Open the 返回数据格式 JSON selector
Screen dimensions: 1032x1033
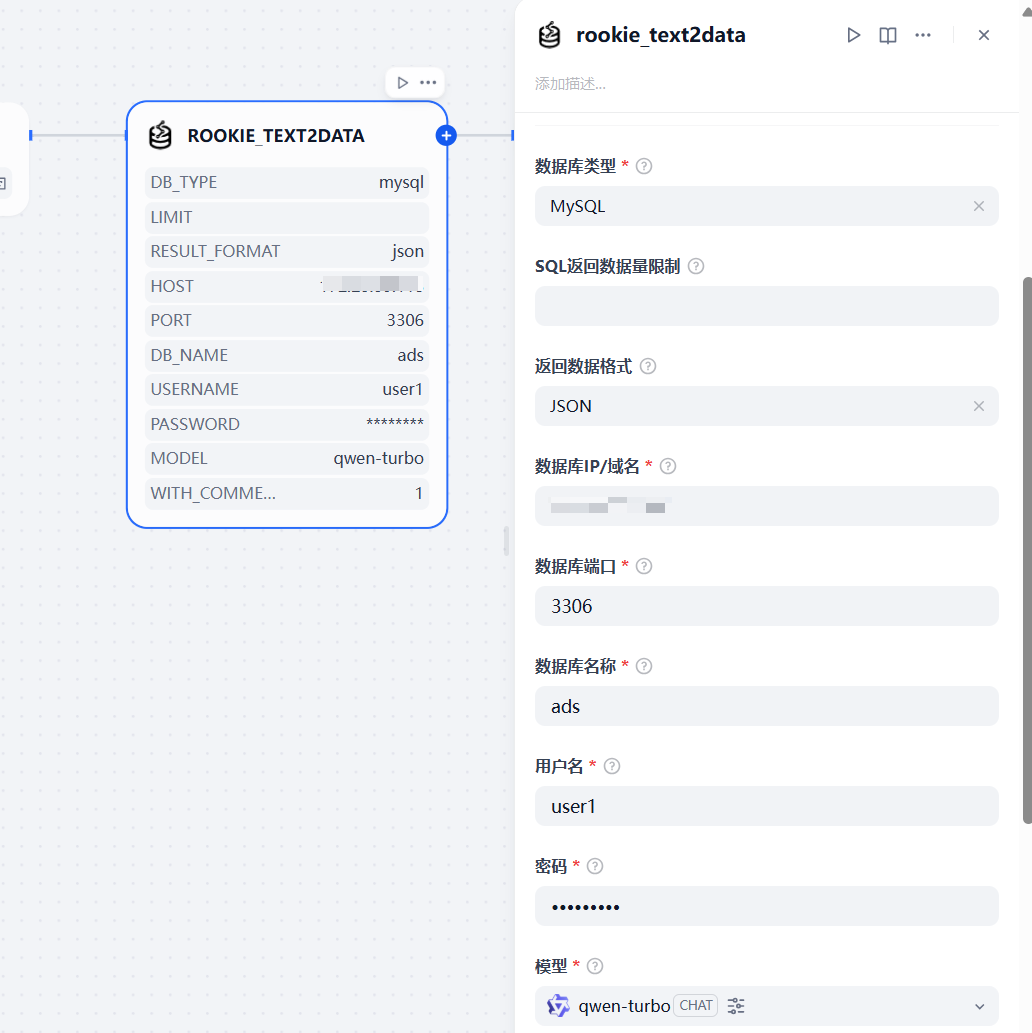coord(760,406)
